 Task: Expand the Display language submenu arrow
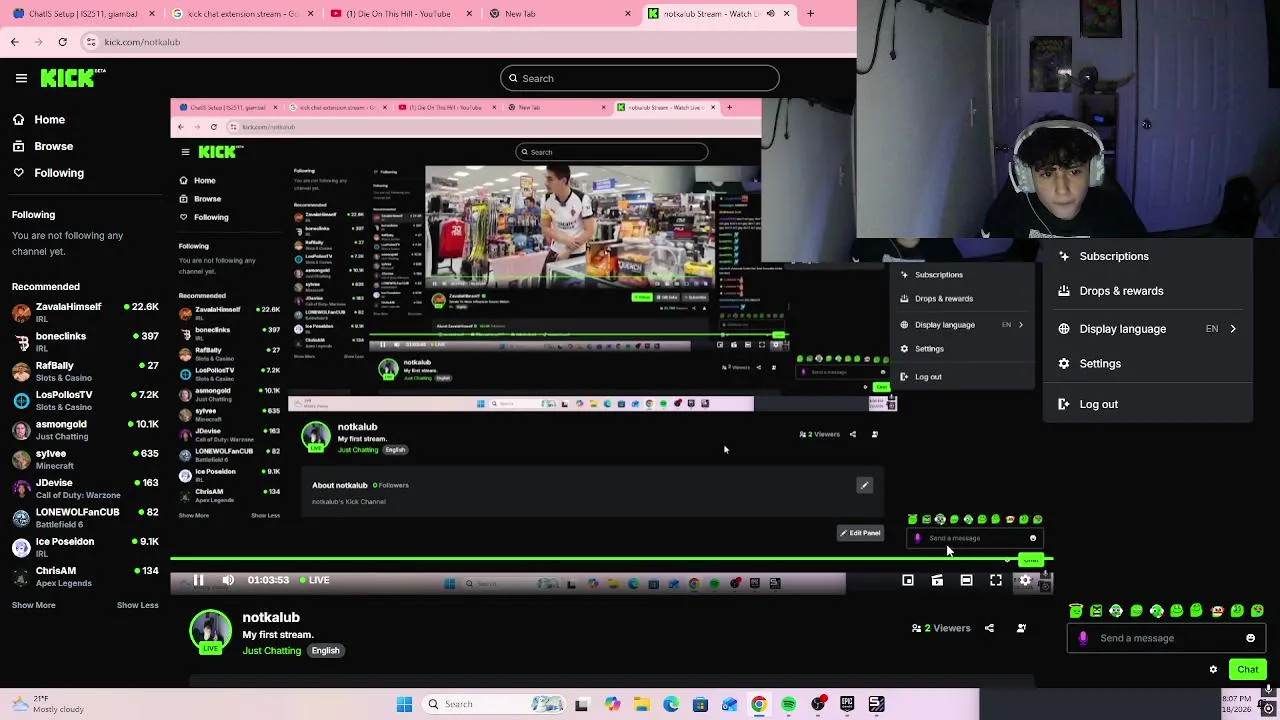pos(1232,329)
